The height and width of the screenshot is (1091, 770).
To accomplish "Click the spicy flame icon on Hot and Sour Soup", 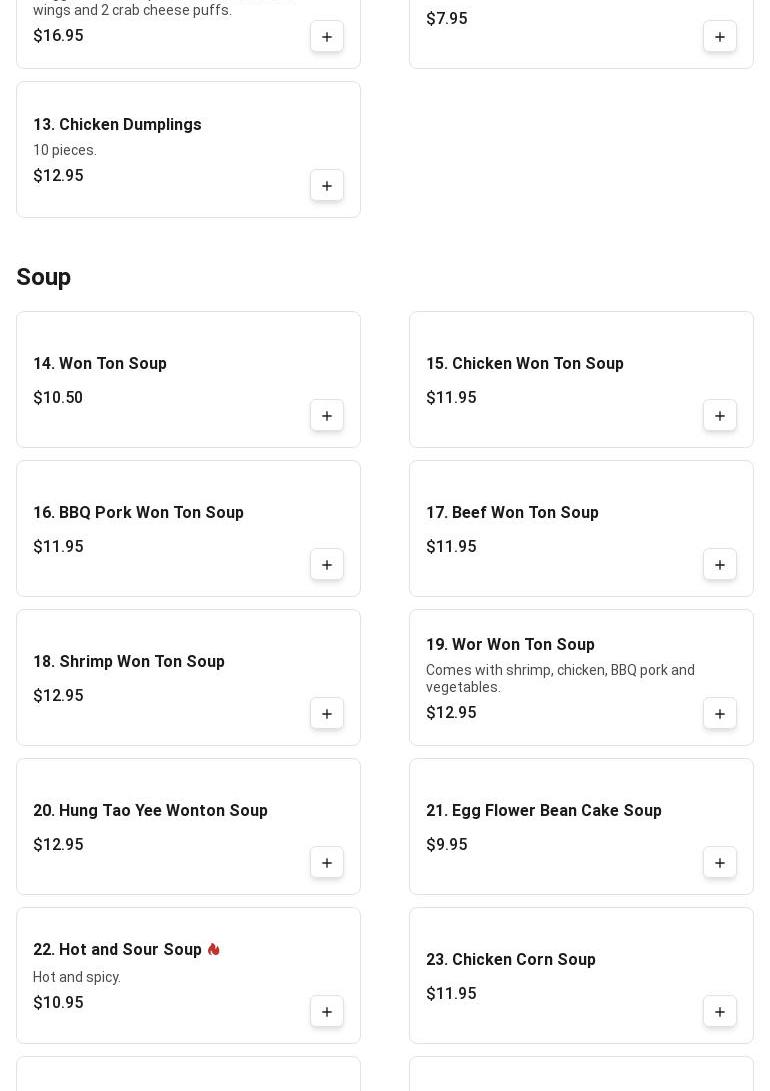I will coord(214,949).
